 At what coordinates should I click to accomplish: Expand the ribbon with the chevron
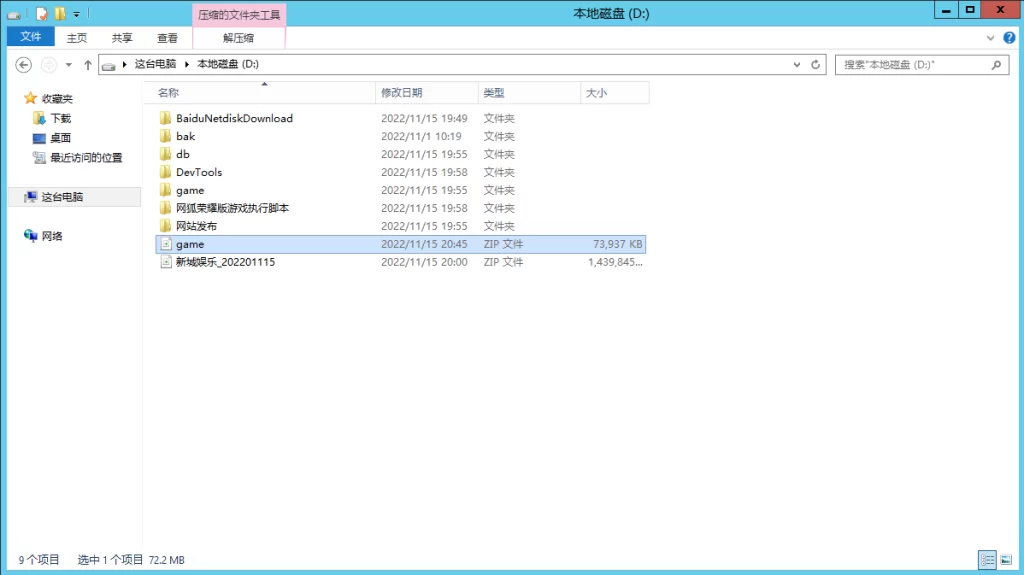(989, 38)
